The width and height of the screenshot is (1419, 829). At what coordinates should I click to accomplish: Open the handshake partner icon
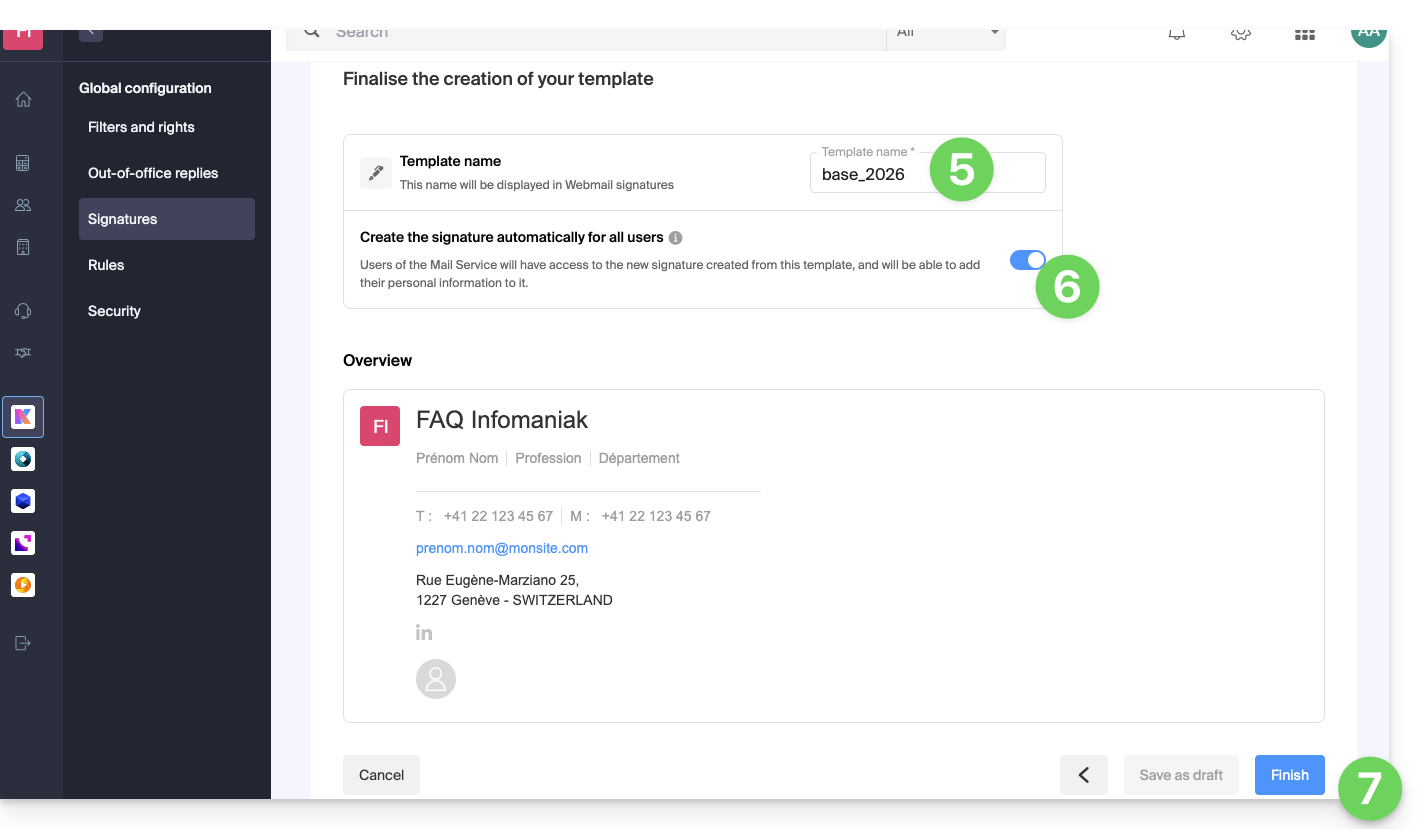23,353
